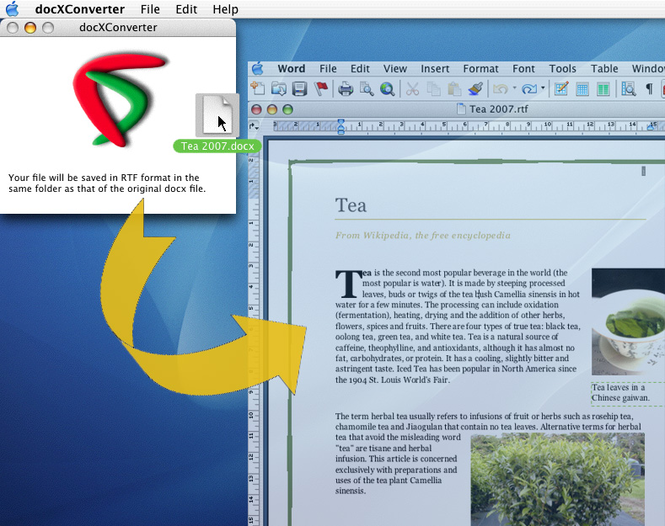Screen dimensions: 665x526
Task: Click the Web Page Preview globe icon
Action: coord(387,89)
